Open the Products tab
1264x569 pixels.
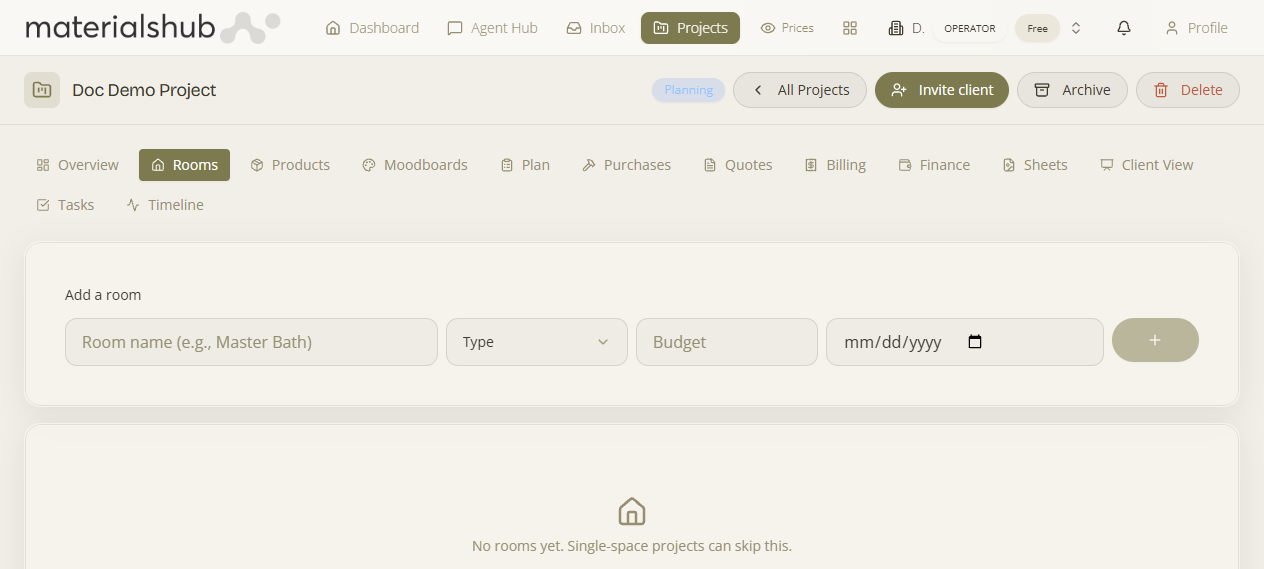click(290, 165)
